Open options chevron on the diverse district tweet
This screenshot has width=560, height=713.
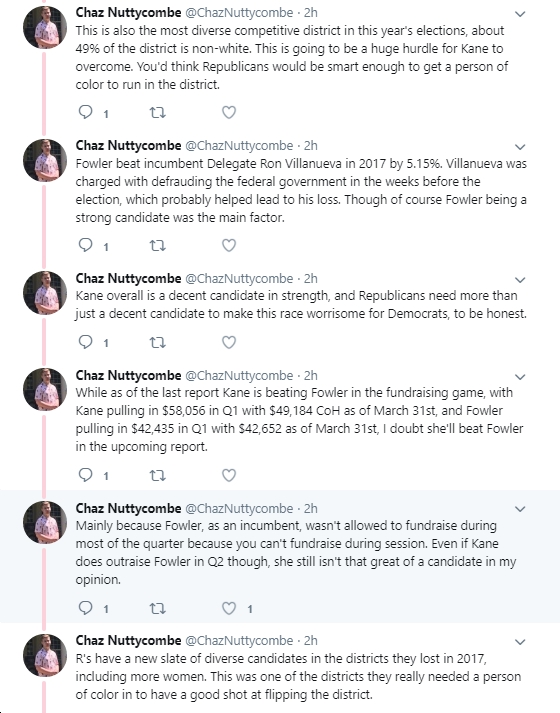(x=520, y=14)
